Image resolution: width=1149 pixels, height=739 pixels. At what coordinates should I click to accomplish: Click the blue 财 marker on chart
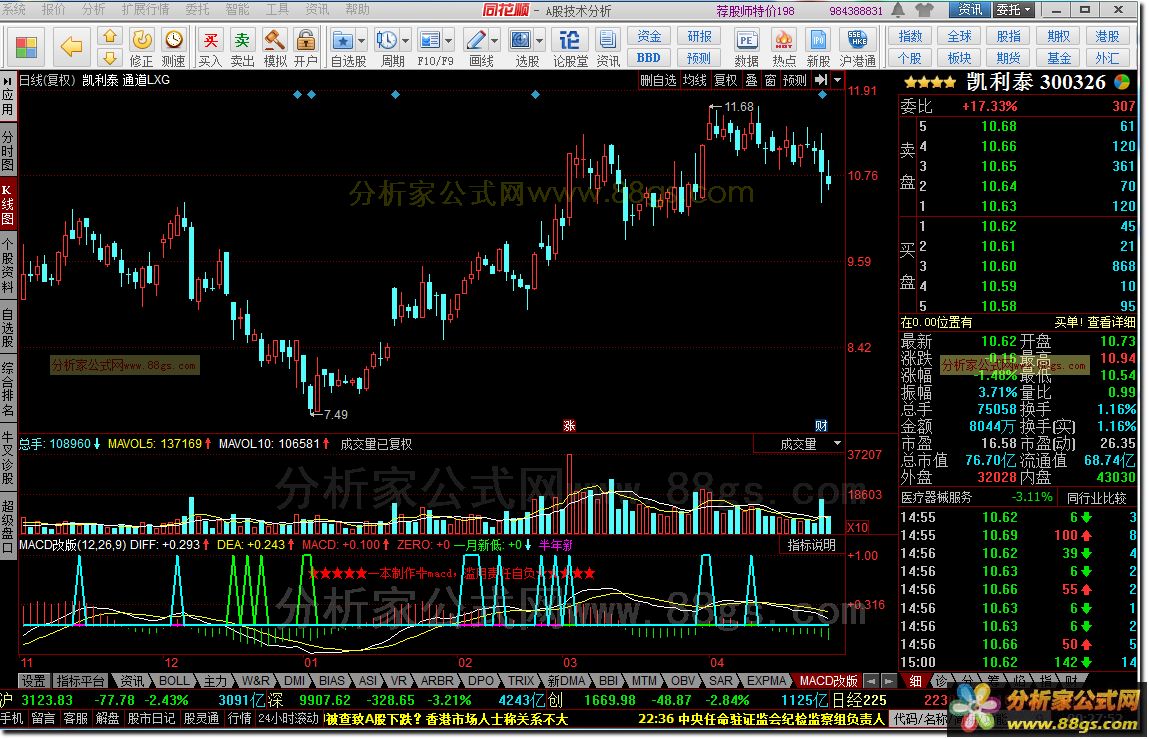(821, 426)
